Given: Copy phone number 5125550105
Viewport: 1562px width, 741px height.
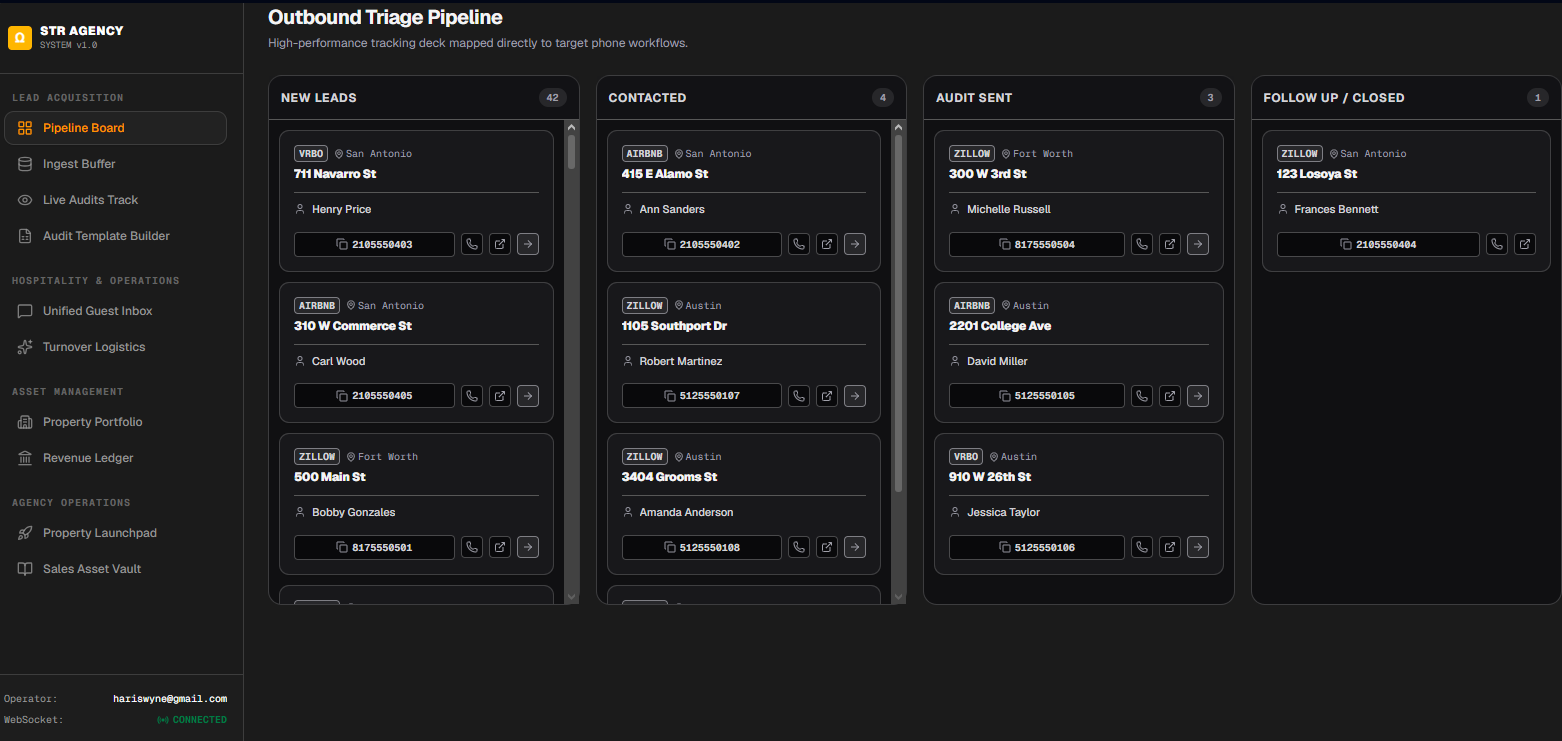Looking at the screenshot, I should pyautogui.click(x=1037, y=396).
